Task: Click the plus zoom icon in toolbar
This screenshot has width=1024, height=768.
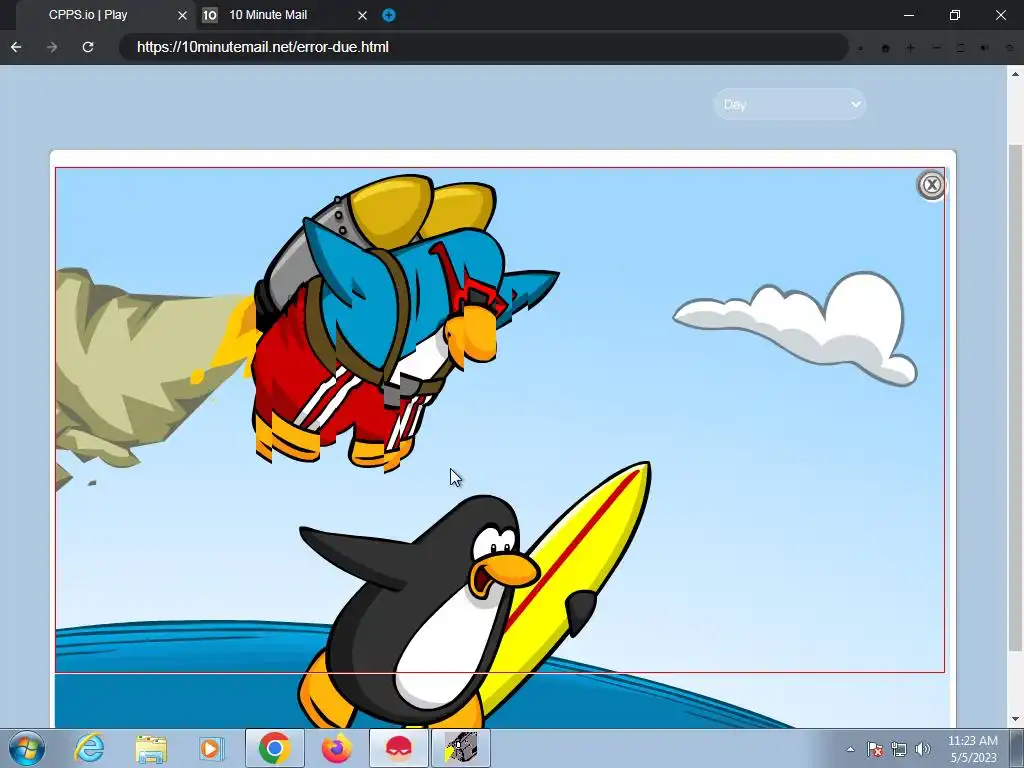Action: pos(910,48)
